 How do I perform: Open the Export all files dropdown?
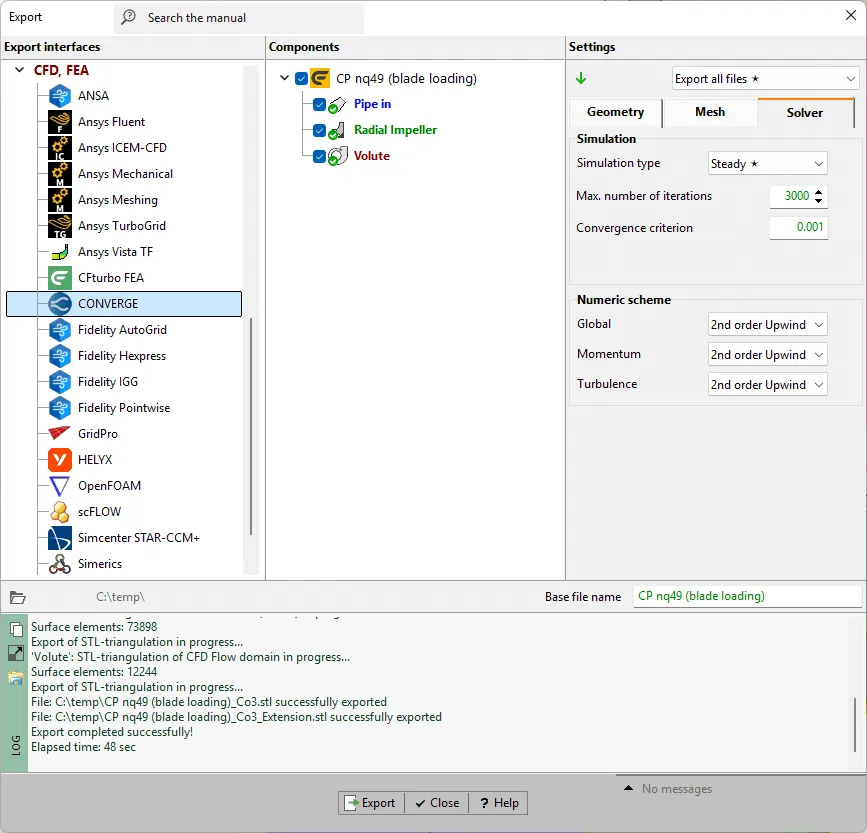765,78
